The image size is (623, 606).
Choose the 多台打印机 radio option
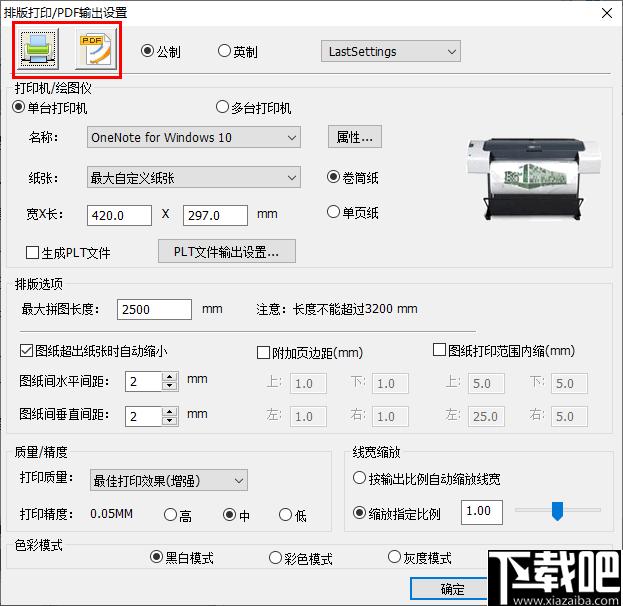click(x=223, y=107)
